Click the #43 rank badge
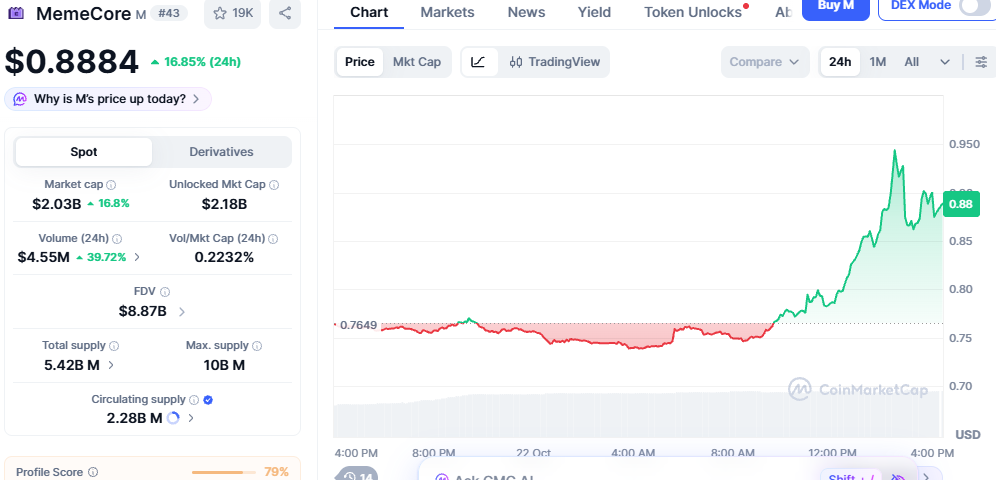This screenshot has height=480, width=996. pos(168,13)
